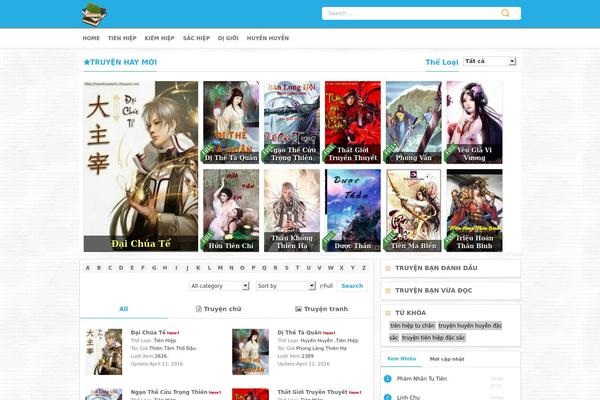
Task: Open the Sort by dropdown
Action: [x=285, y=286]
